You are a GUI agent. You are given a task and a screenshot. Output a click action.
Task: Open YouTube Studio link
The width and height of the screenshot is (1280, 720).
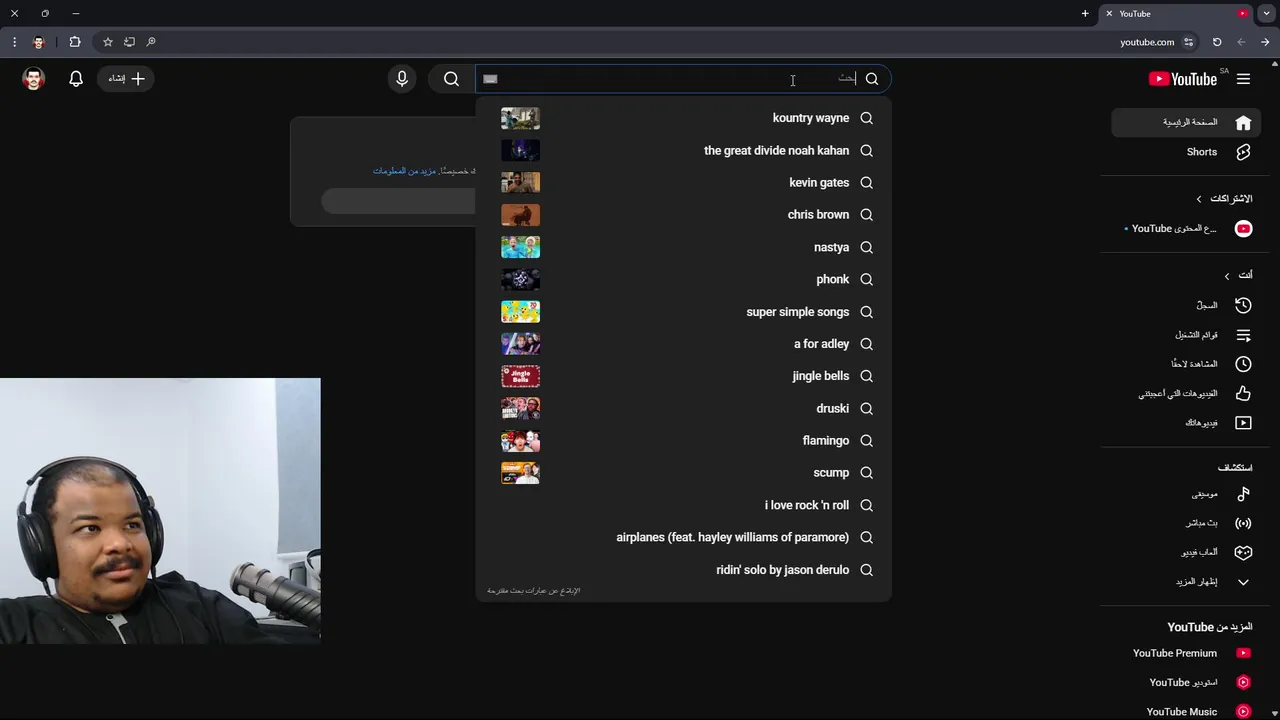pos(1186,682)
